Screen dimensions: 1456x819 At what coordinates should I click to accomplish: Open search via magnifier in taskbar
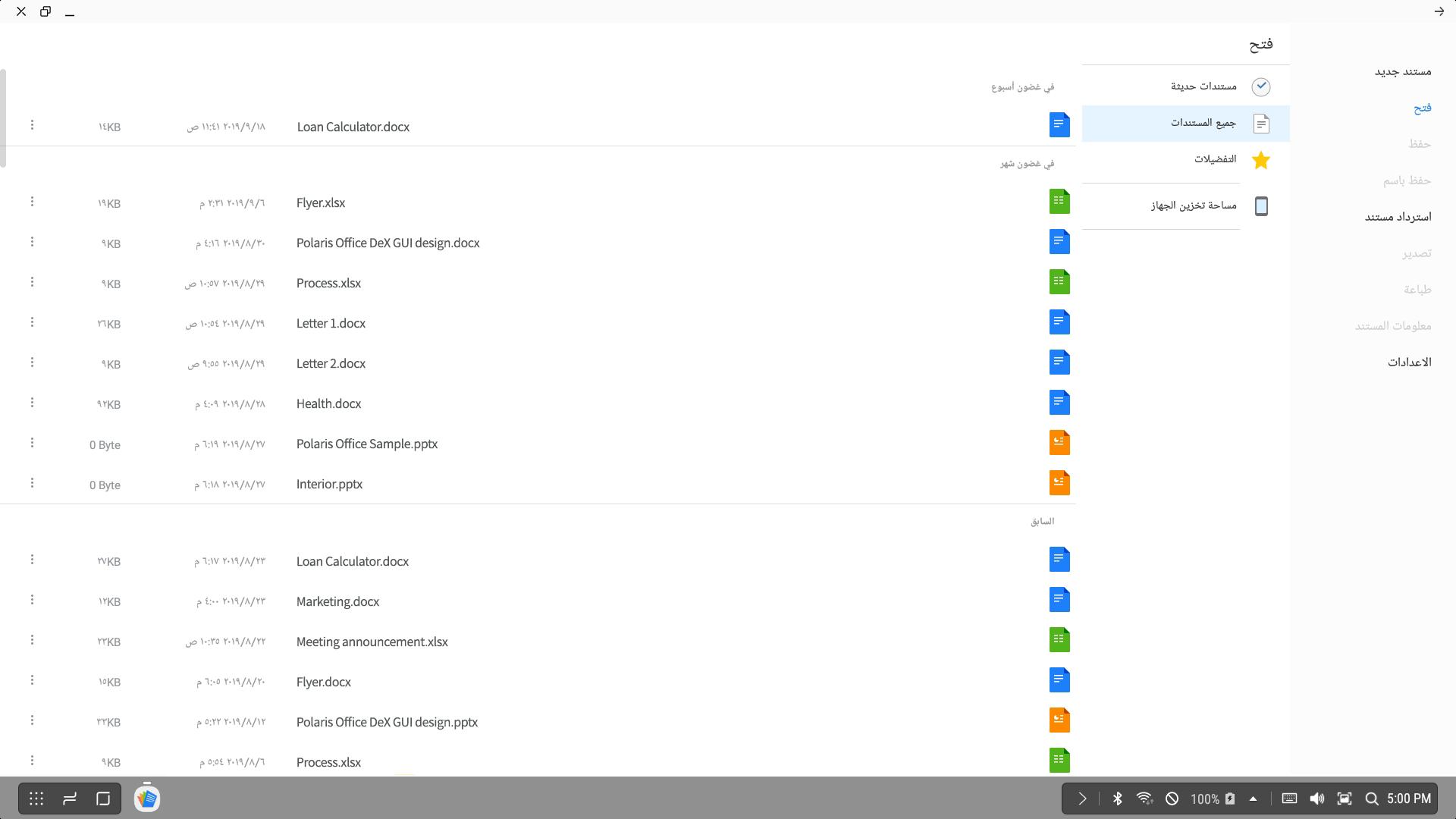pyautogui.click(x=1371, y=799)
